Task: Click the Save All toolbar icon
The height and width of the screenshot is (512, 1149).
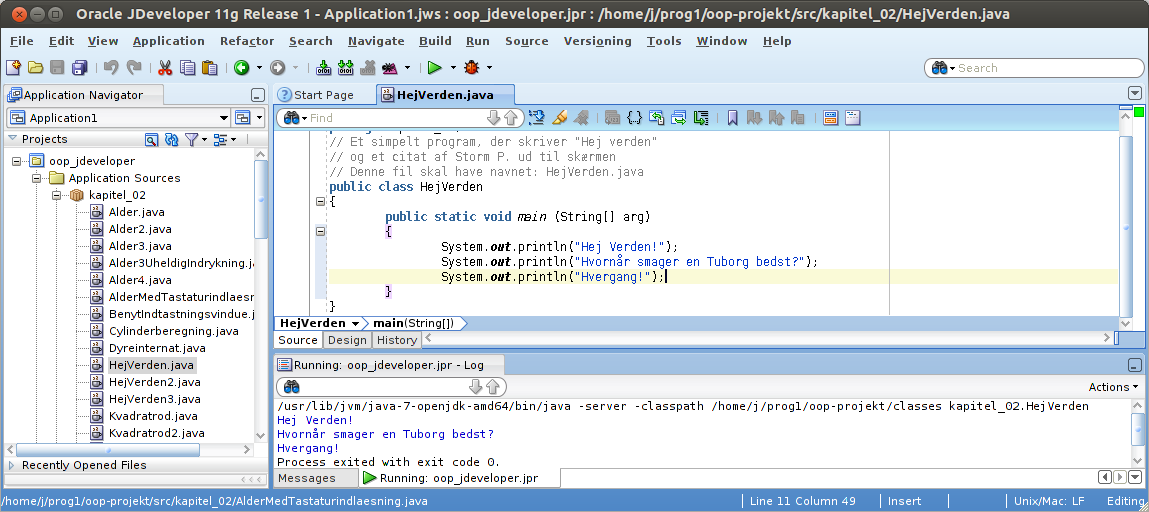Action: point(79,68)
